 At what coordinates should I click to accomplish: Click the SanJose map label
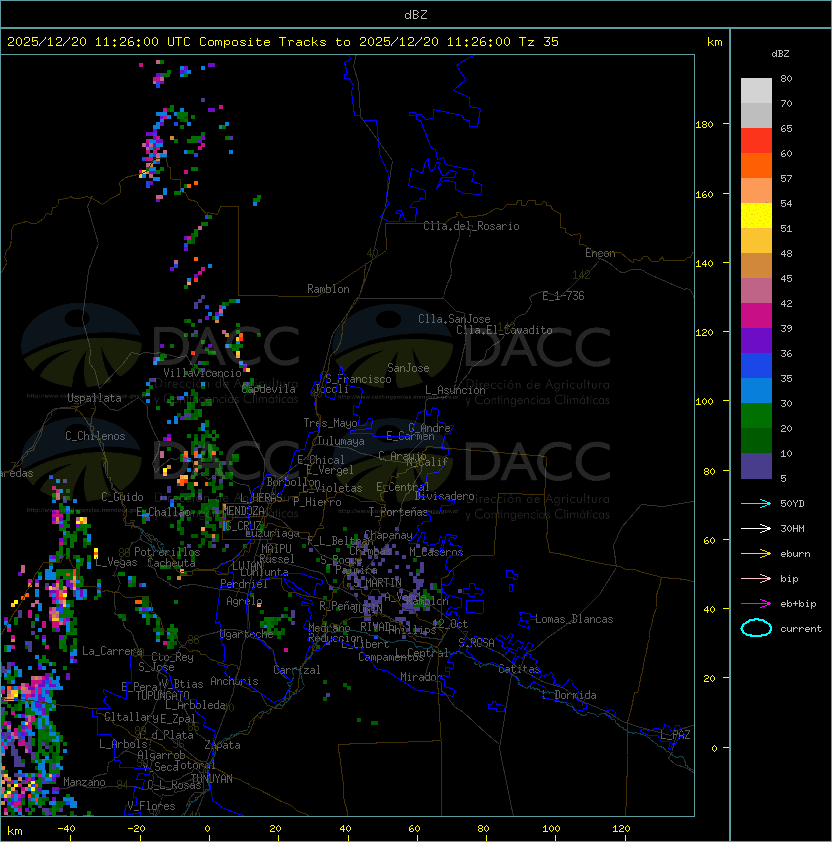[408, 368]
